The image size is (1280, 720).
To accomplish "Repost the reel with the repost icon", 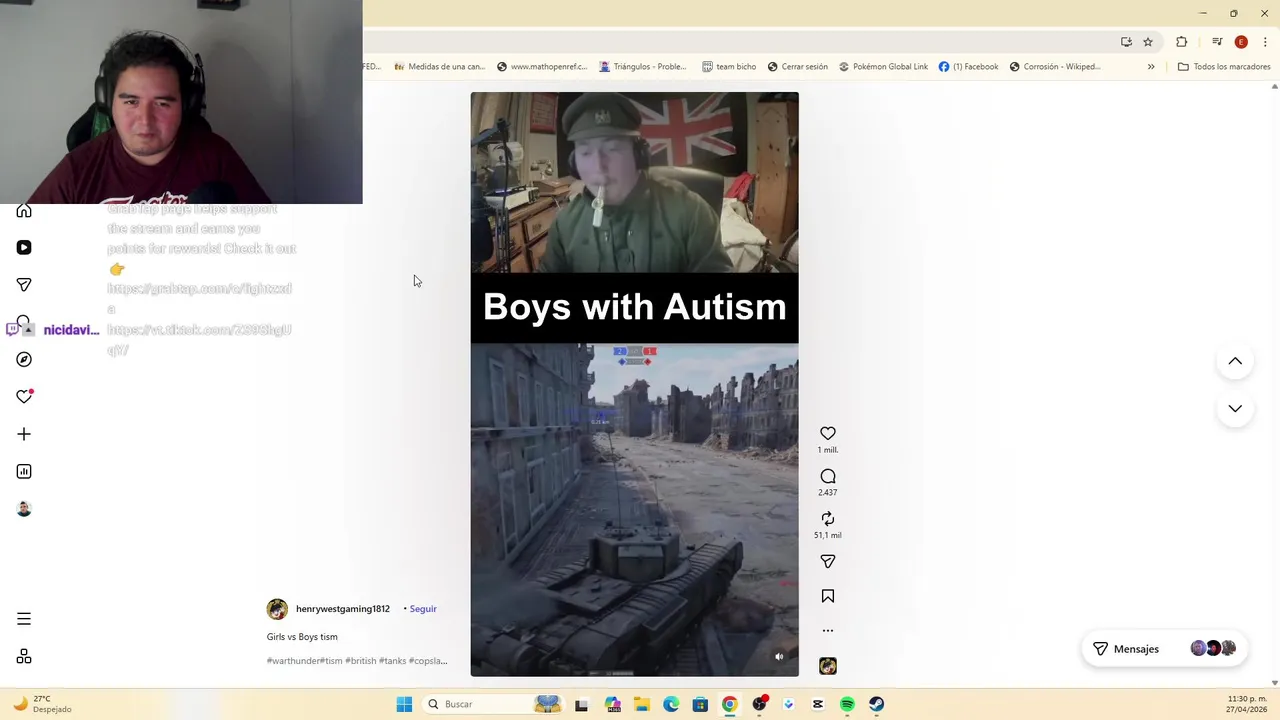I will pyautogui.click(x=828, y=519).
